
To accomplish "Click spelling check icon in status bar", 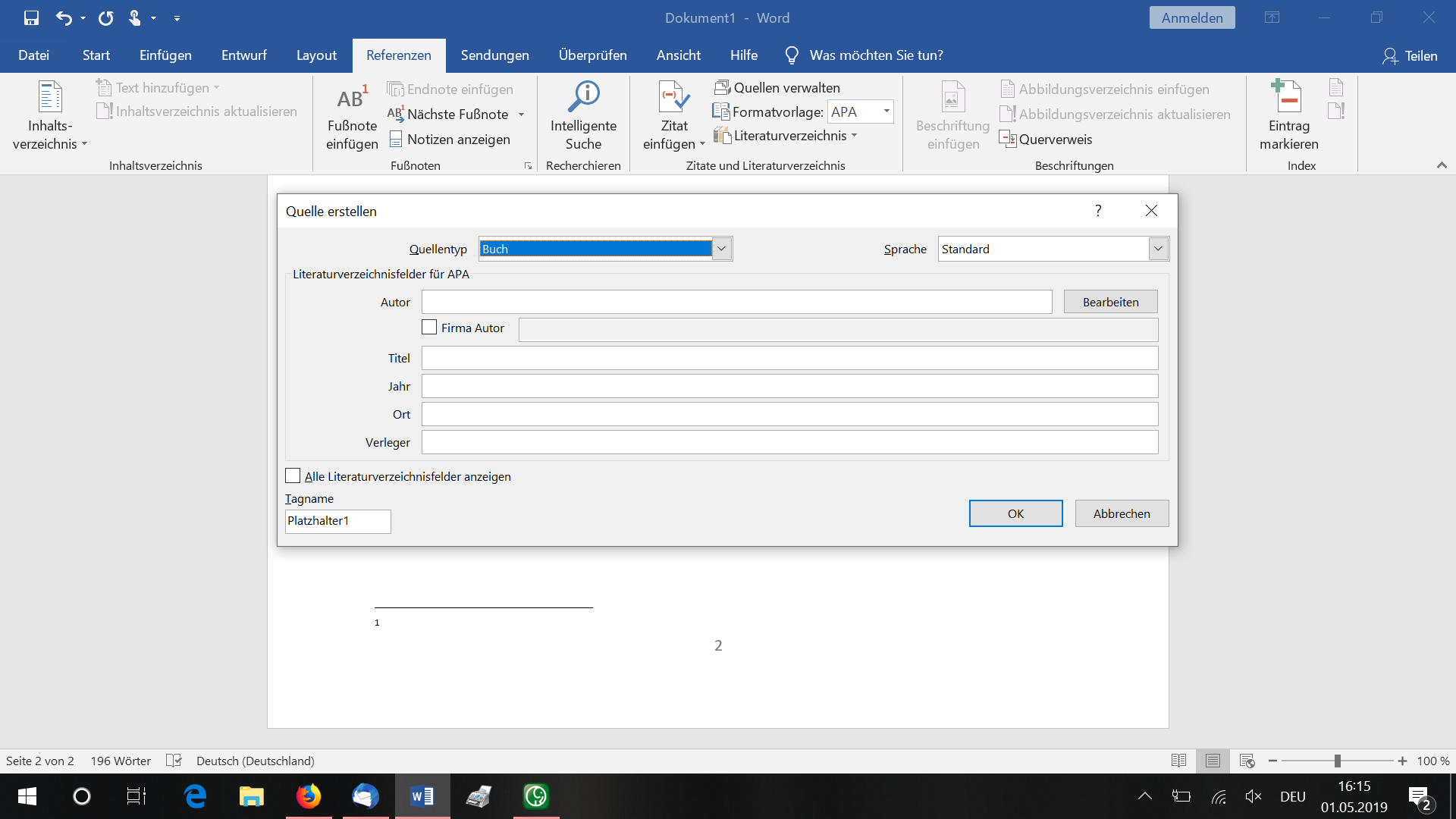I will click(x=174, y=761).
